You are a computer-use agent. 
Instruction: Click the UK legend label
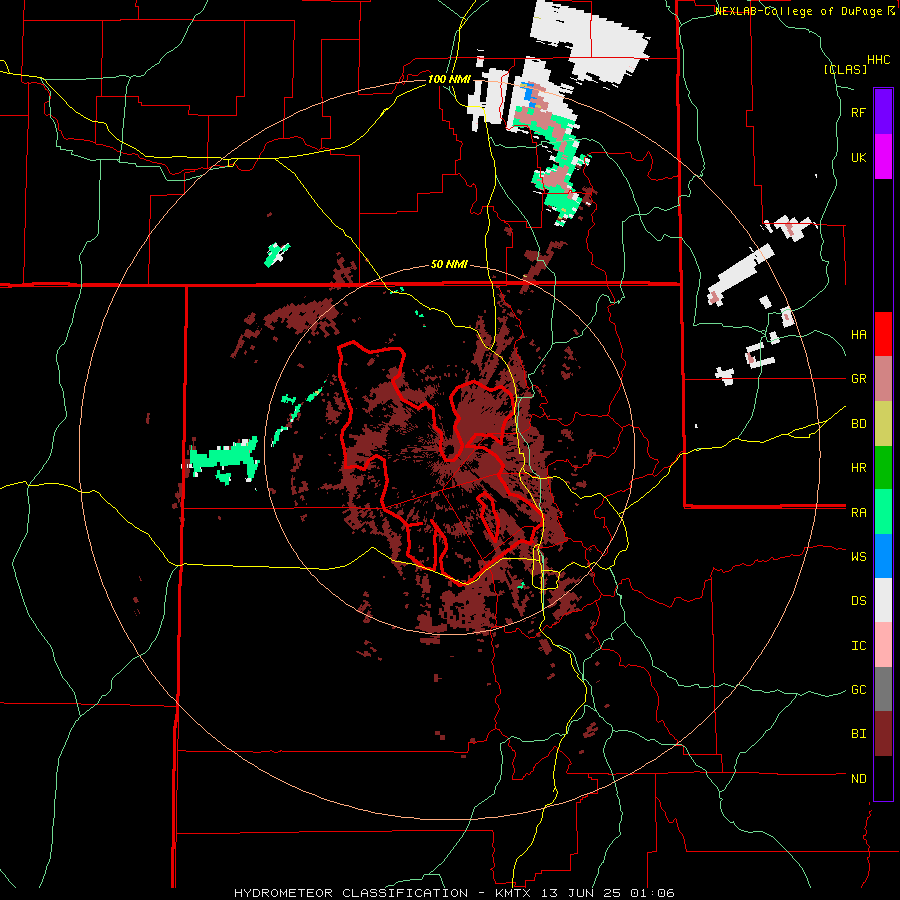pos(858,157)
